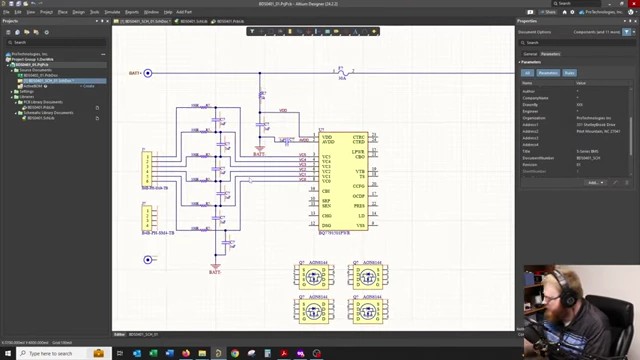
Task: Click the Properties panel search field
Action: pyautogui.click(x=577, y=42)
